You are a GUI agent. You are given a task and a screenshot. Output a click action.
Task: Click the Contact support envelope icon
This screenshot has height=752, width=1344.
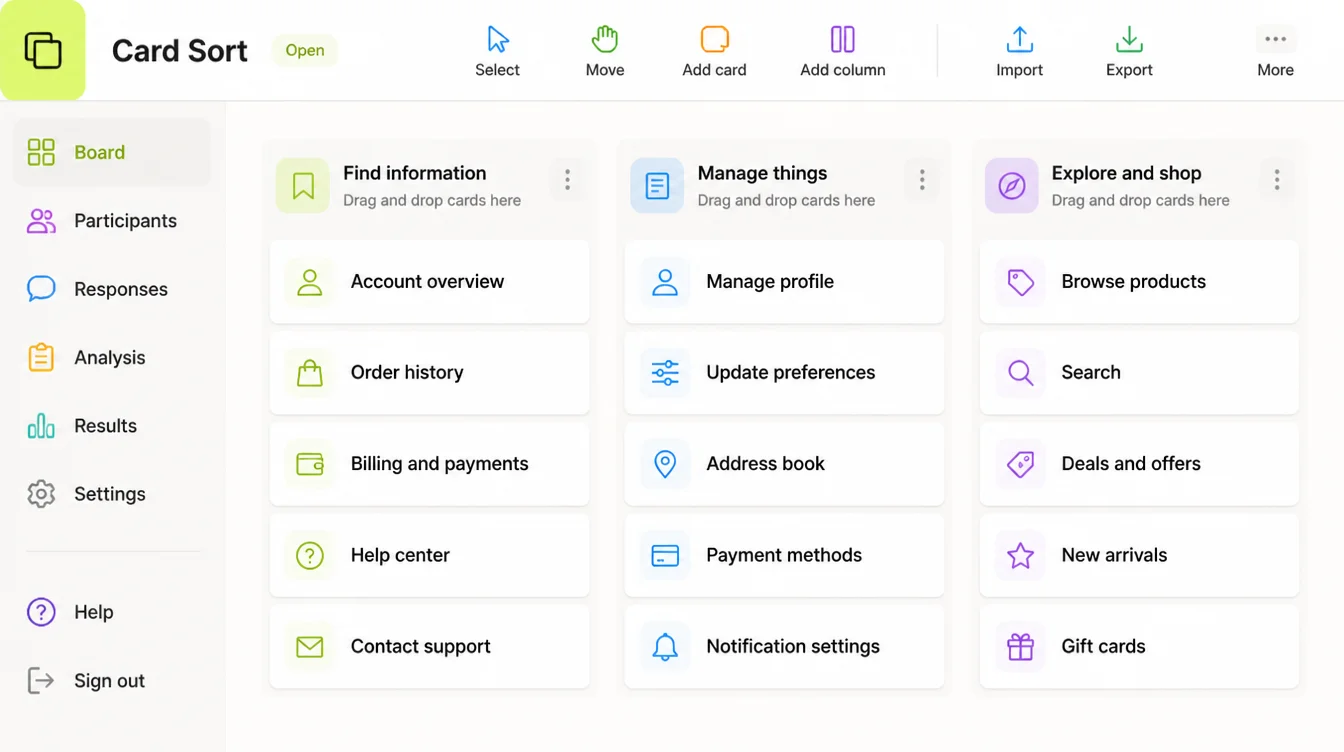click(310, 646)
